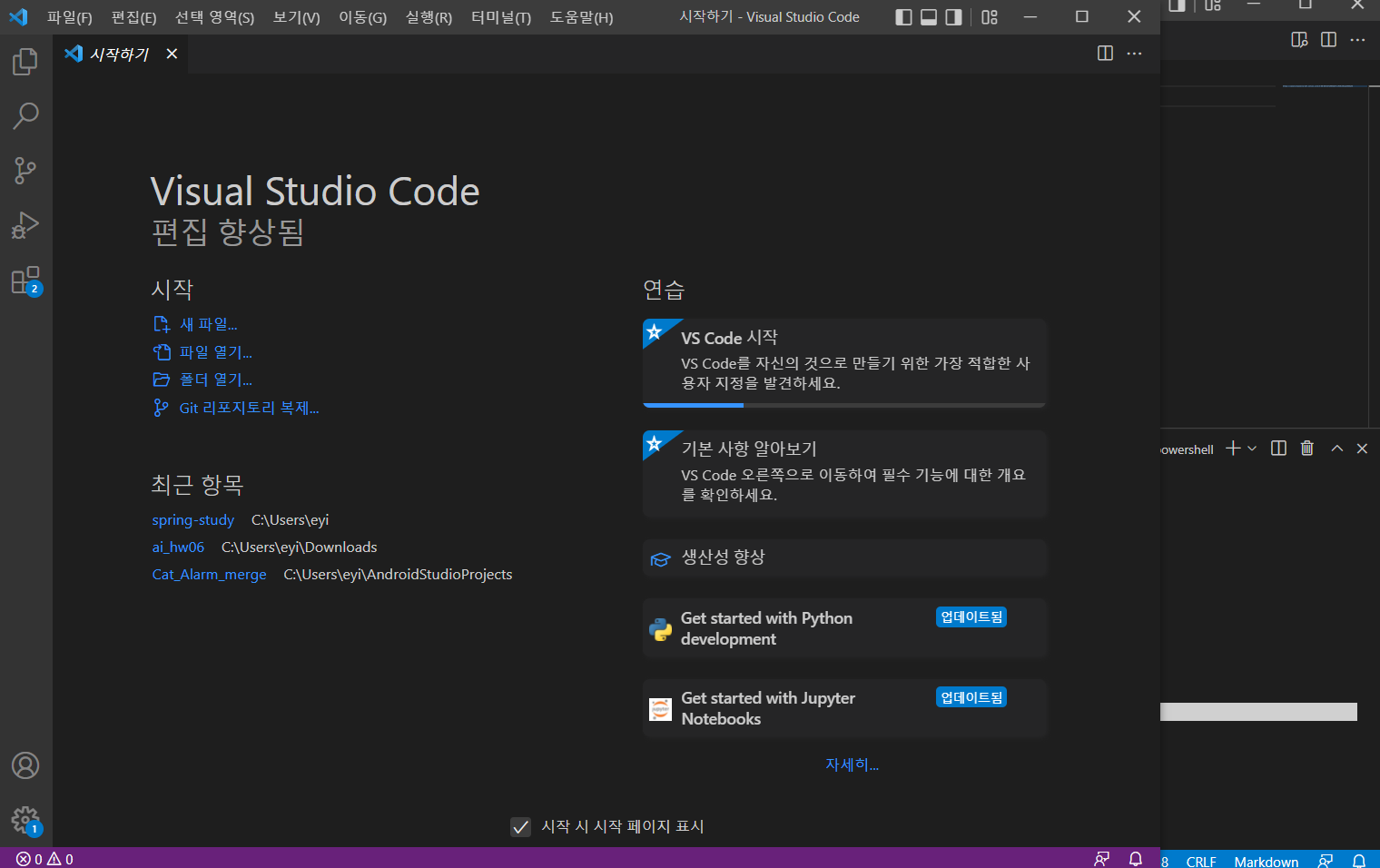Toggle secondary side bar layout icon
The width and height of the screenshot is (1380, 868).
click(x=953, y=17)
